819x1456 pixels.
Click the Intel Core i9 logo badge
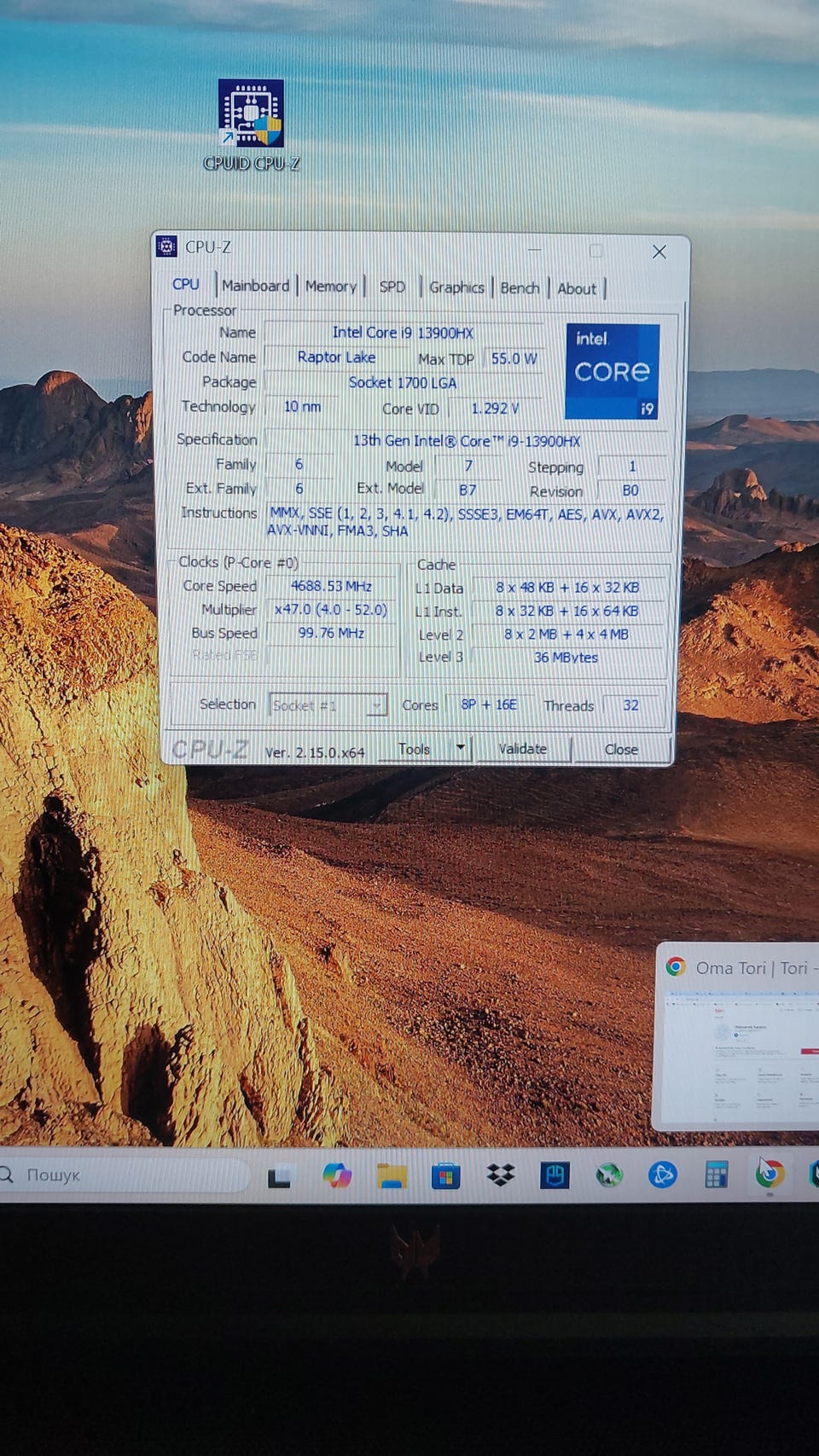[x=613, y=371]
